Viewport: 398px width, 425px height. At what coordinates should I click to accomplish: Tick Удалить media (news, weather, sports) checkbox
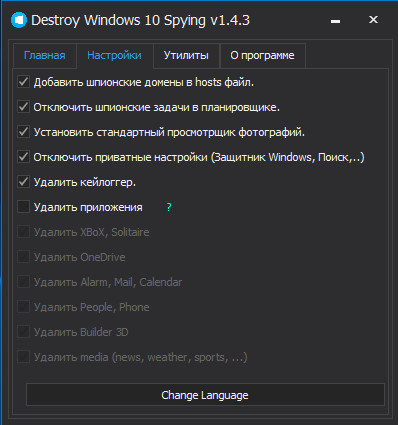(23, 357)
